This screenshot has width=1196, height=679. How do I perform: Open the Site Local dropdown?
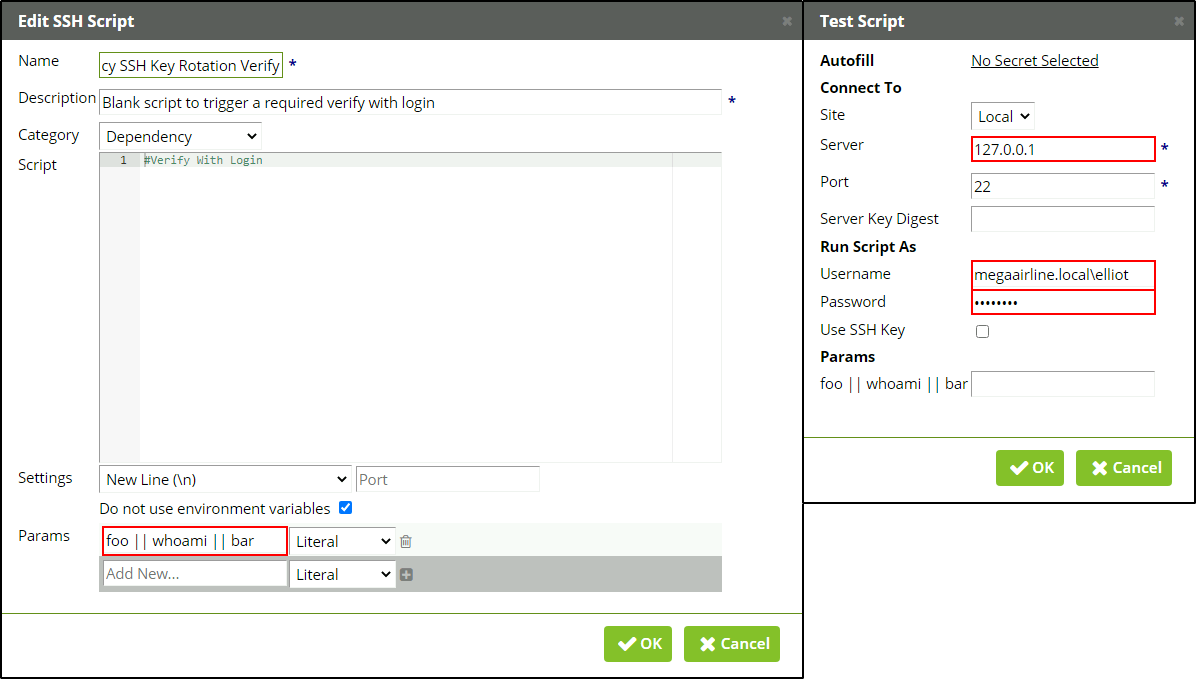click(1003, 116)
